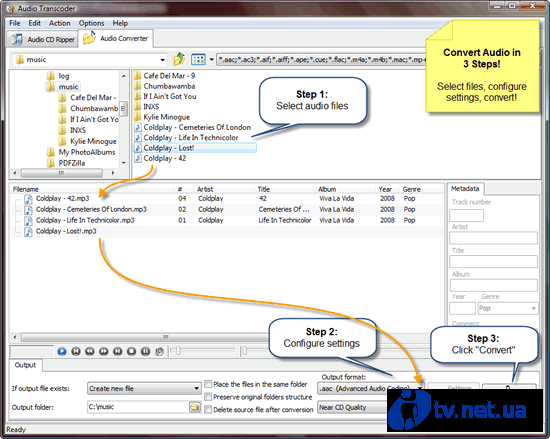550x439 pixels.
Task: Click the Coldplay - 42.mp3 file icon in queue
Action: pyautogui.click(x=28, y=199)
